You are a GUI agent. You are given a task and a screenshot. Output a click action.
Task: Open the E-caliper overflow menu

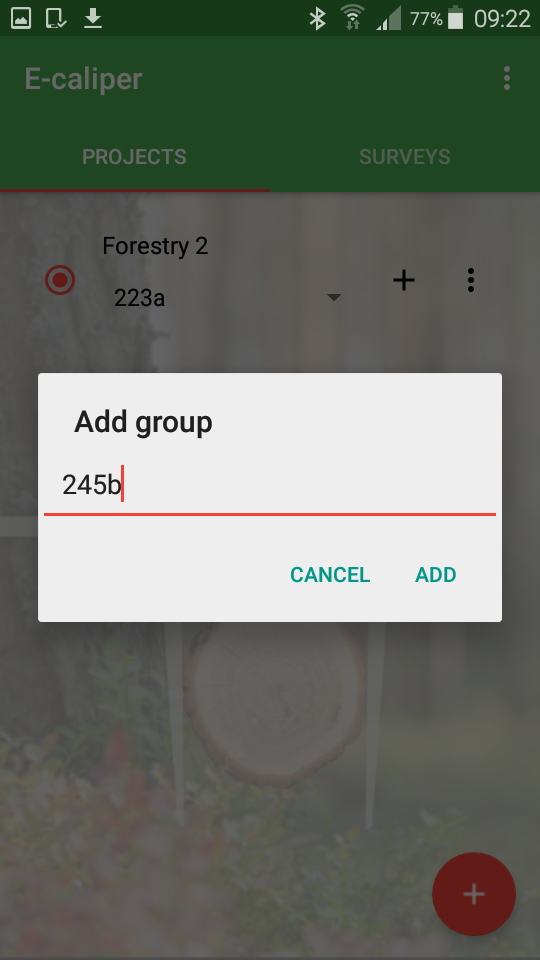[506, 78]
